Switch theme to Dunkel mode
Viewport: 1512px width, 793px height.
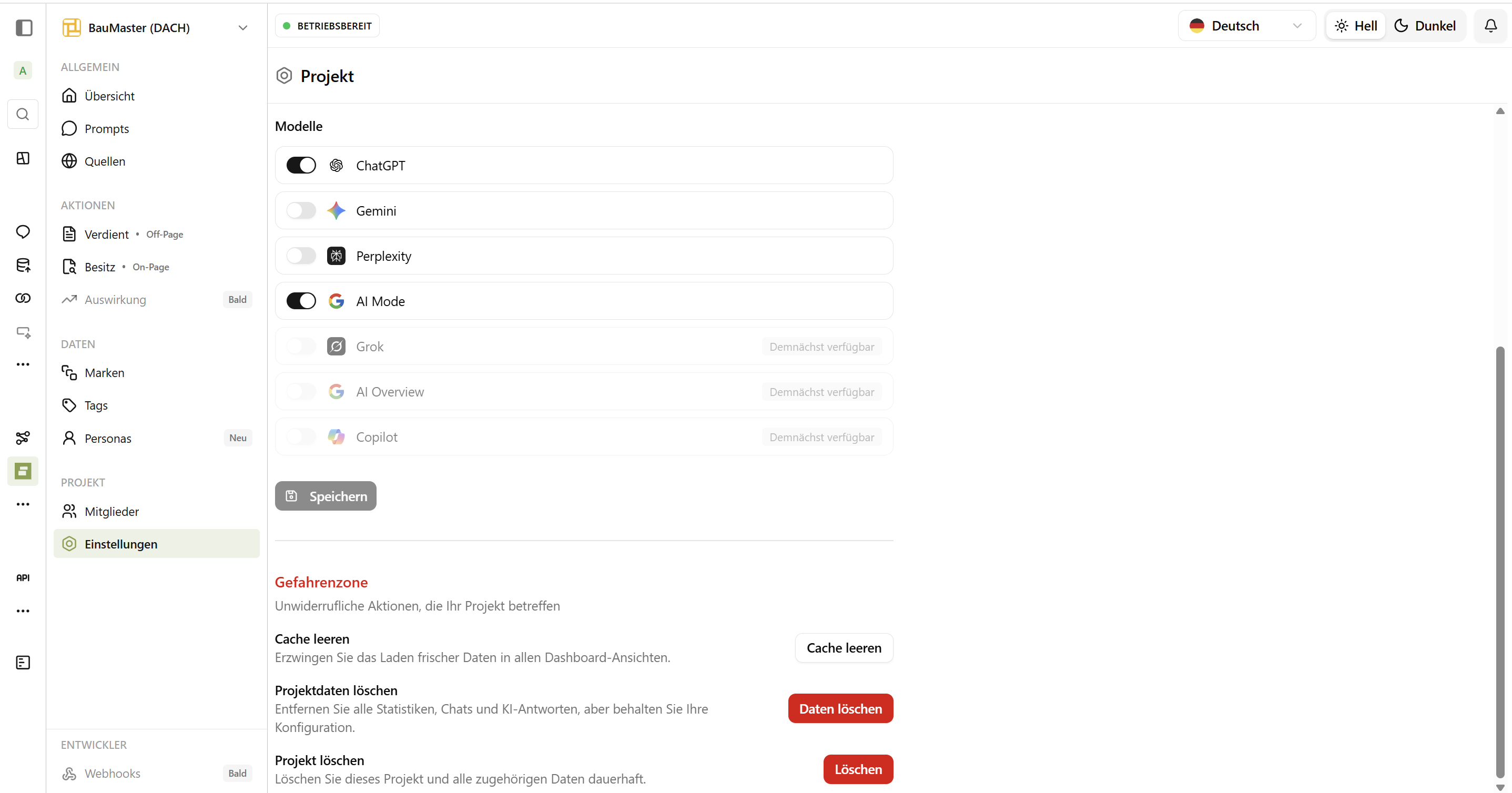tap(1425, 25)
